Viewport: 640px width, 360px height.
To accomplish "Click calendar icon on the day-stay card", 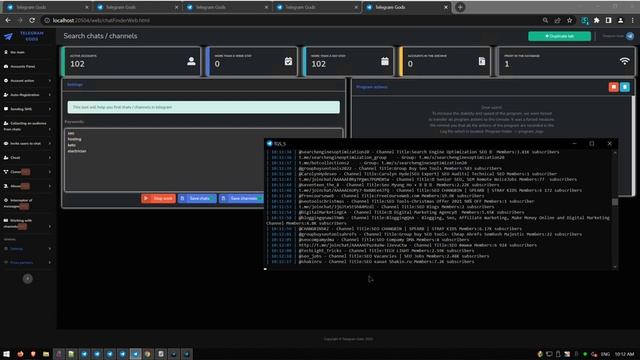I will coord(384,61).
